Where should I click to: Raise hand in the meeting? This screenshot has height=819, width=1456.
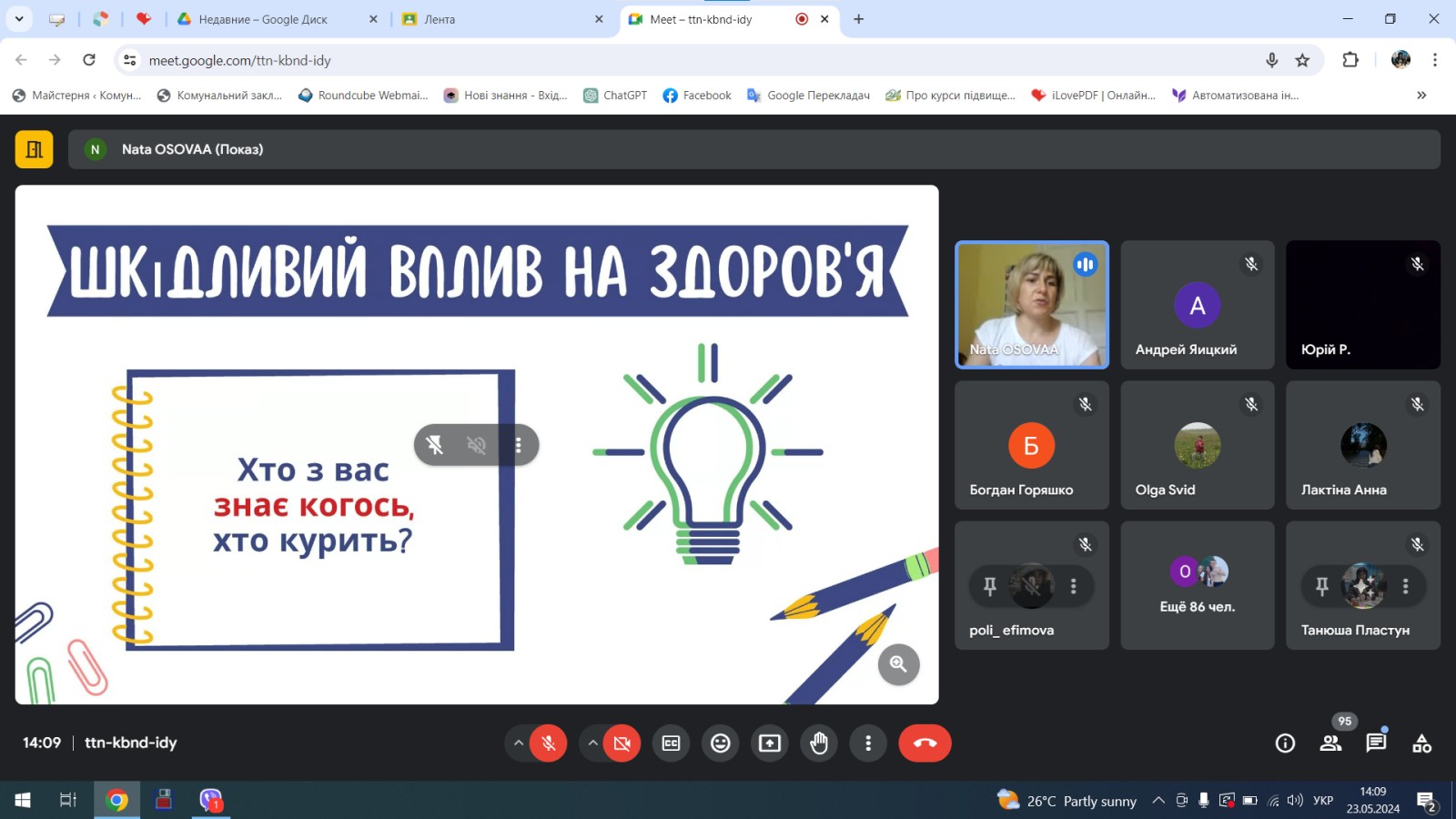(819, 743)
